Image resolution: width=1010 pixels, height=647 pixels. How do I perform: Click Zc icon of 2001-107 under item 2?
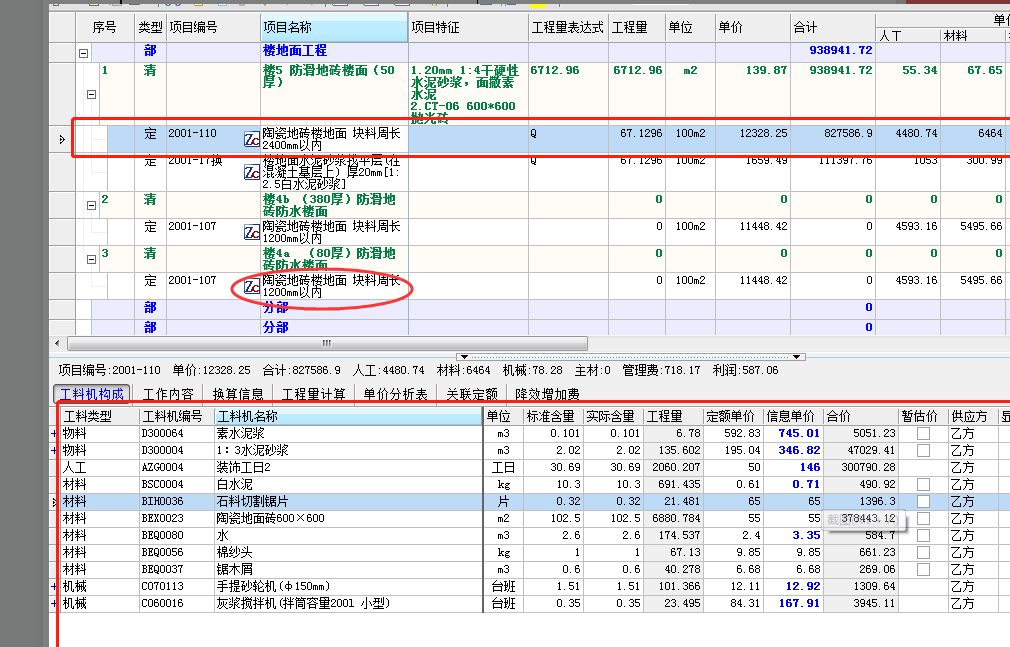pos(252,232)
